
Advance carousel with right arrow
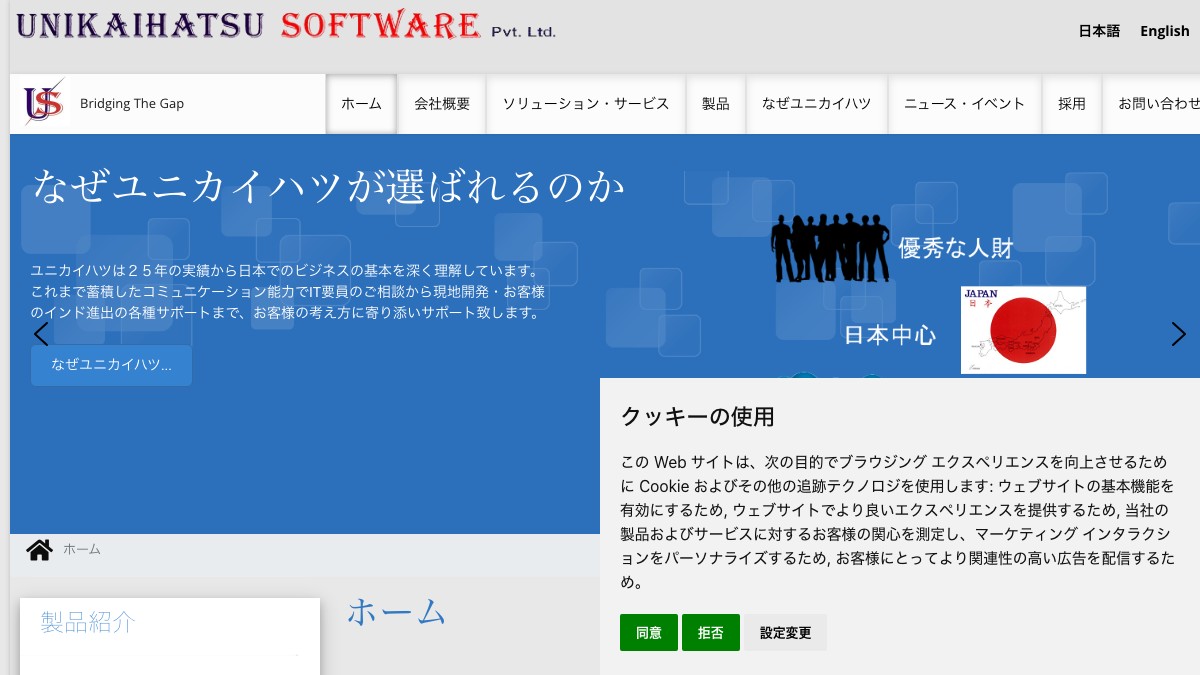pos(1178,334)
